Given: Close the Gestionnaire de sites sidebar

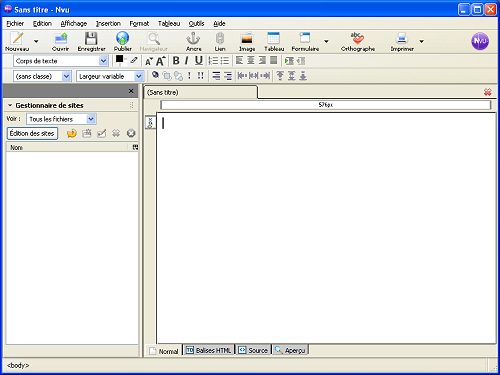Looking at the screenshot, I should (x=131, y=91).
